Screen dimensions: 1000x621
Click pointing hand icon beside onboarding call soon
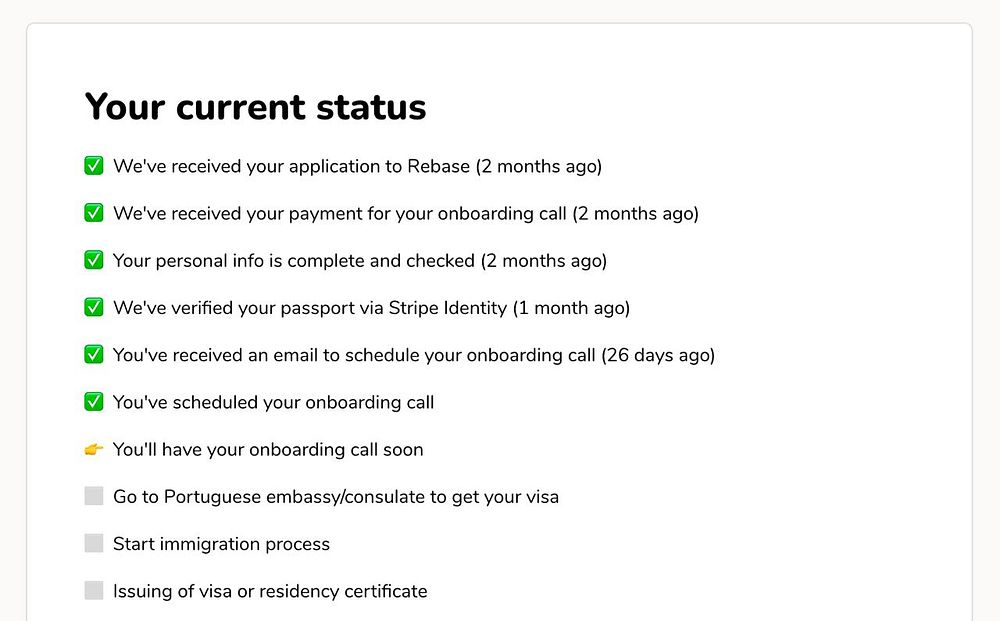pos(94,450)
